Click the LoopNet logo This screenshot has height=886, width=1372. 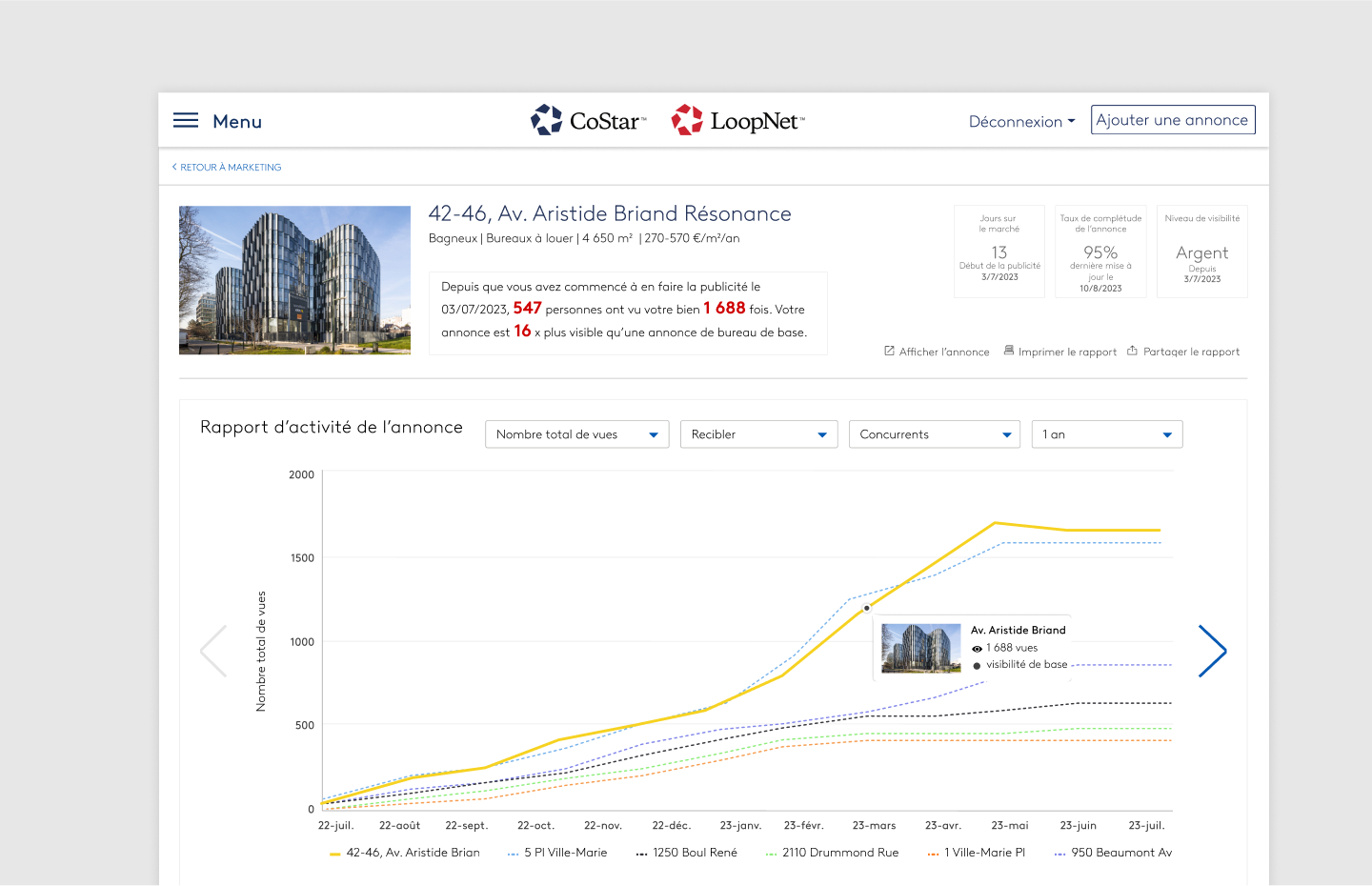point(738,121)
